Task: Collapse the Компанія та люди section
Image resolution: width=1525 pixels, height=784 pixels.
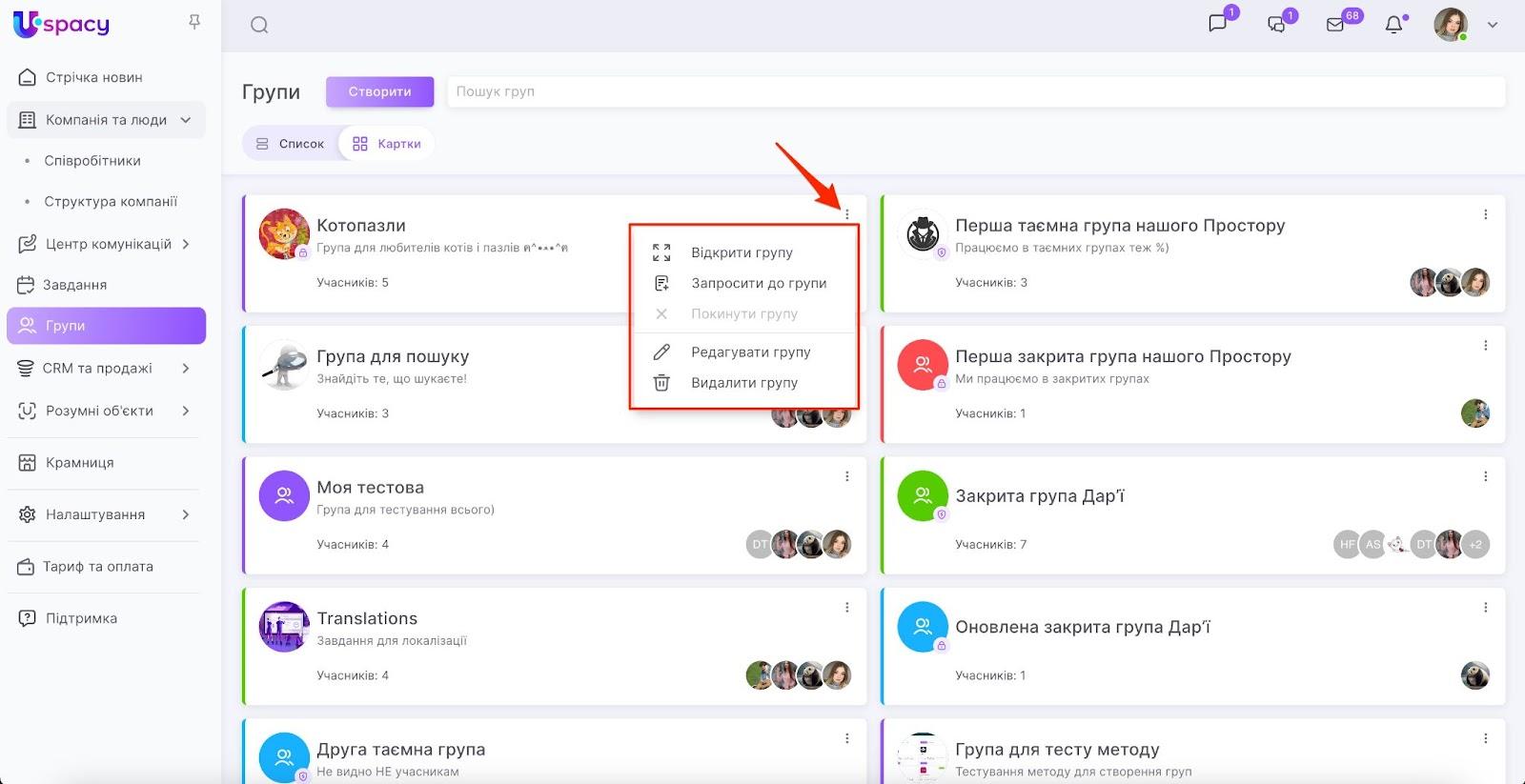Action: pyautogui.click(x=186, y=120)
